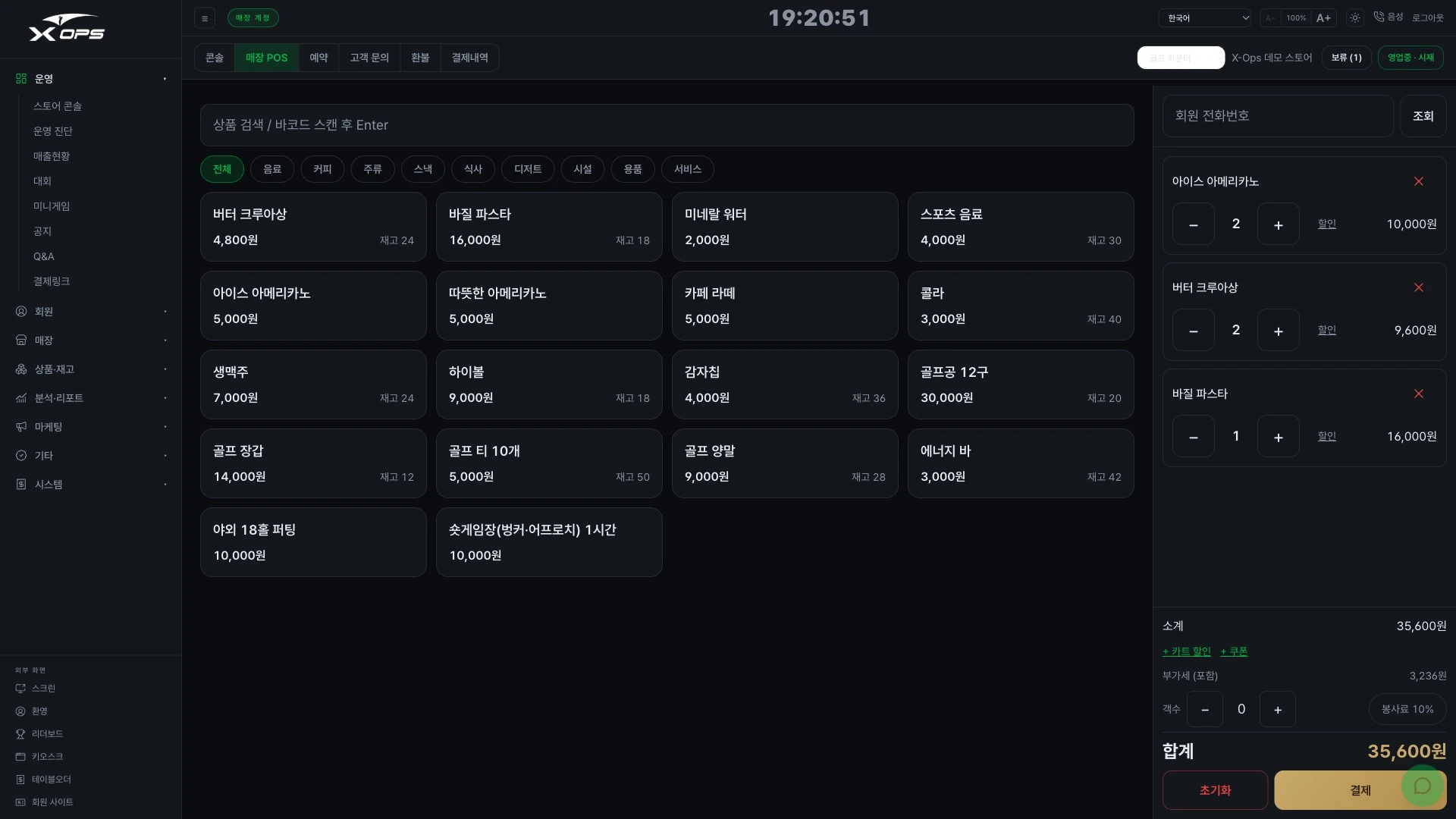Switch to the 결제내역 tab
Screen dimensions: 1456x819
(x=470, y=58)
